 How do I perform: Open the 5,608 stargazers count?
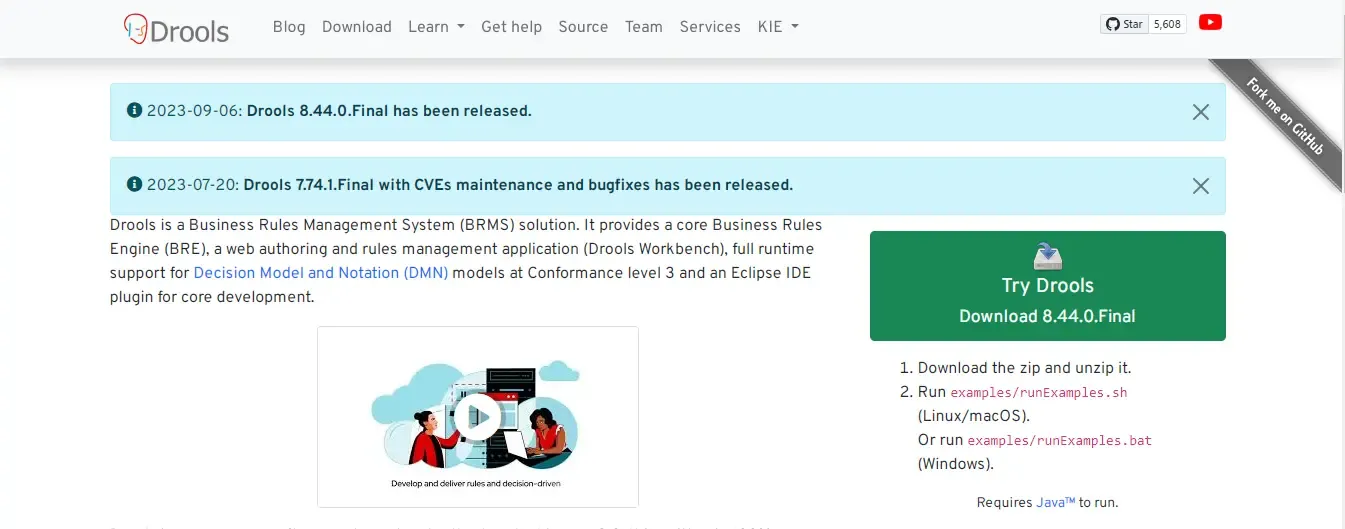coord(1167,24)
